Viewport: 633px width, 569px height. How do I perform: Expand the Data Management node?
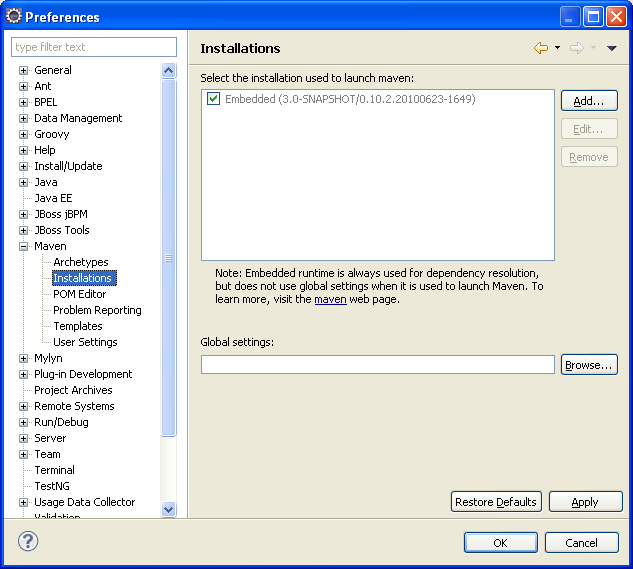[23, 118]
